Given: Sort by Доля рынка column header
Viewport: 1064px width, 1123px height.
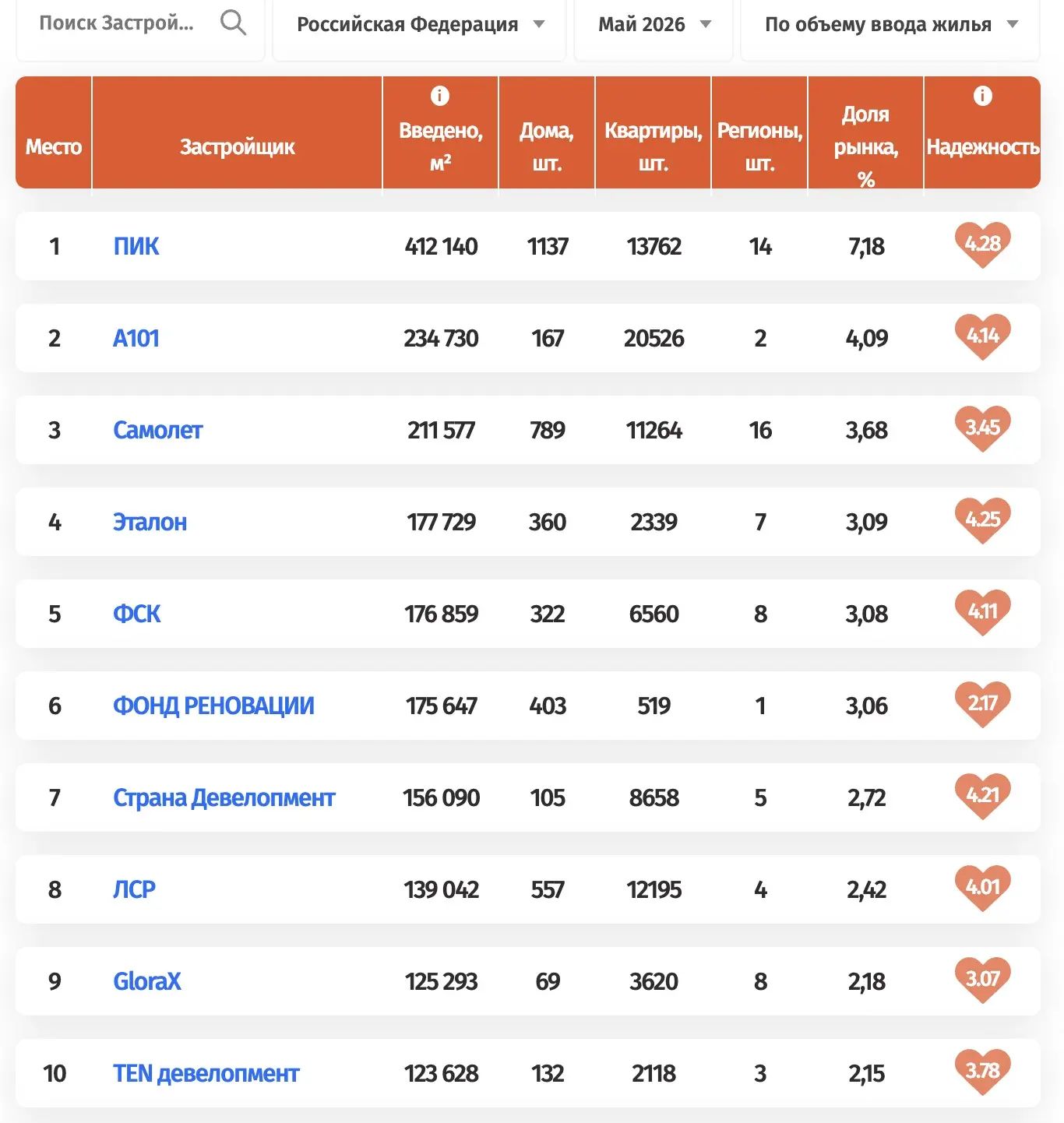Looking at the screenshot, I should pos(866,146).
